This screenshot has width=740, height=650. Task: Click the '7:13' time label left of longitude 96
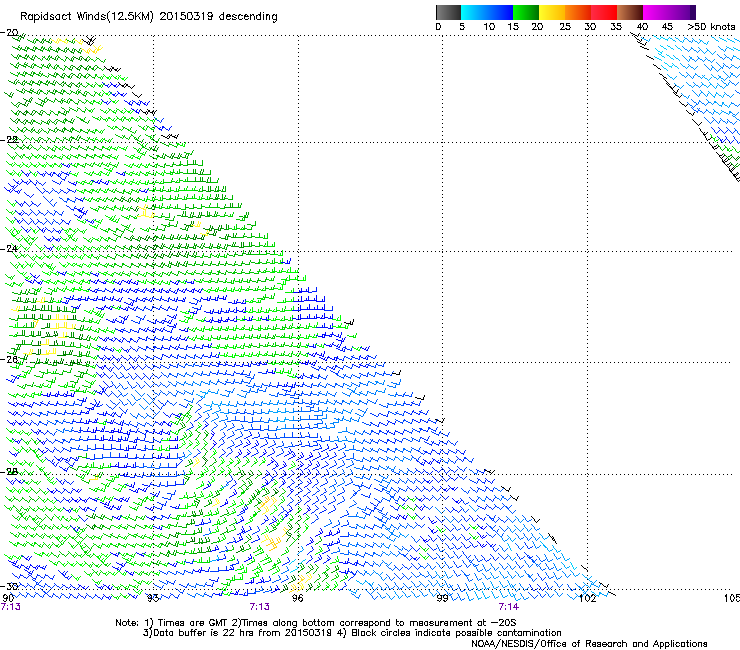[260, 607]
